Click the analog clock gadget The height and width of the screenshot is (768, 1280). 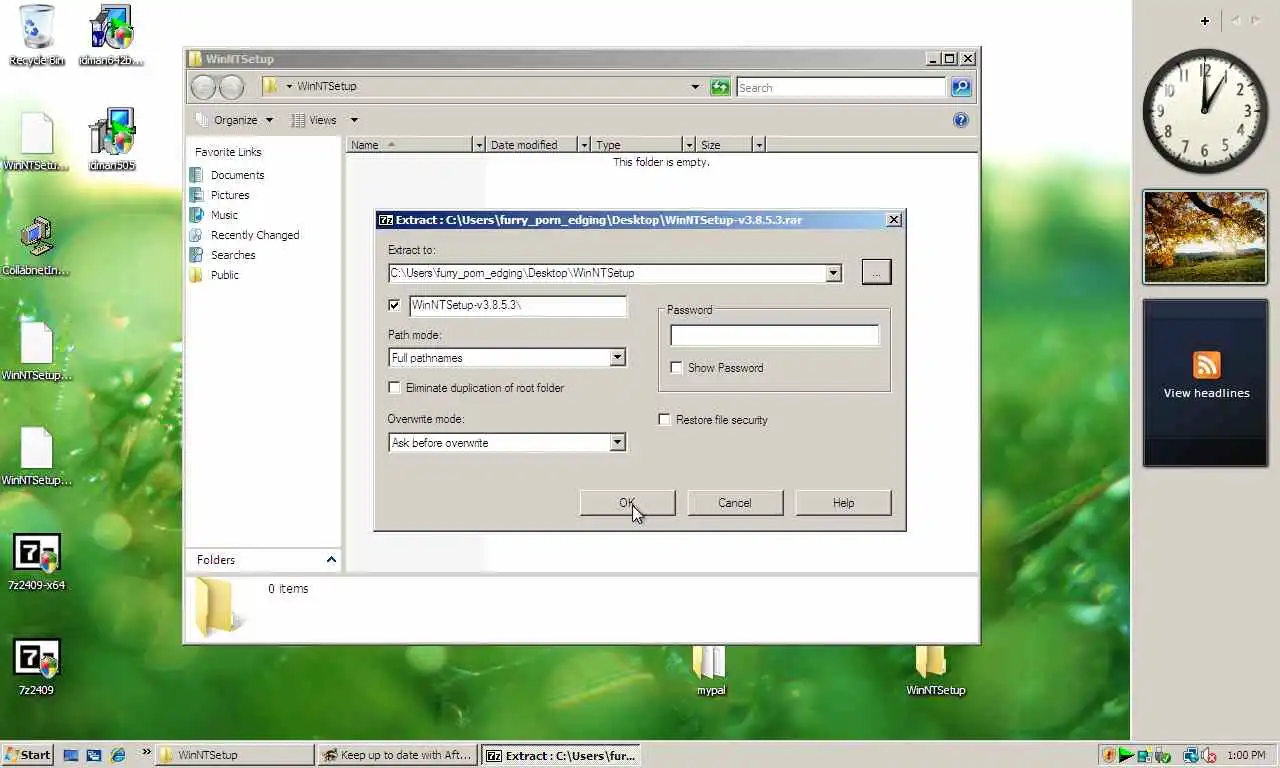(1205, 110)
